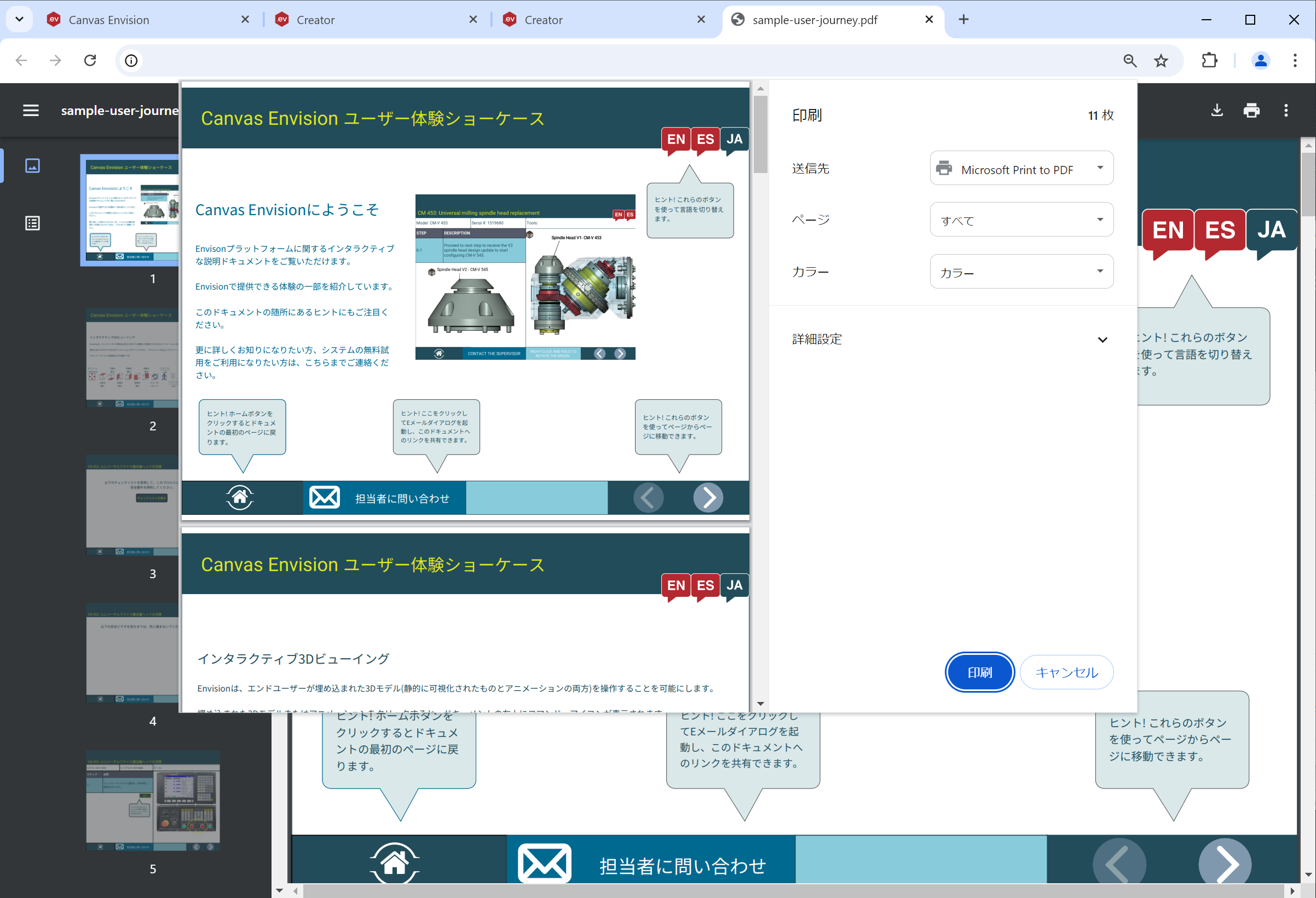Select page 4 thumbnail
This screenshot has height=898, width=1316.
point(131,653)
